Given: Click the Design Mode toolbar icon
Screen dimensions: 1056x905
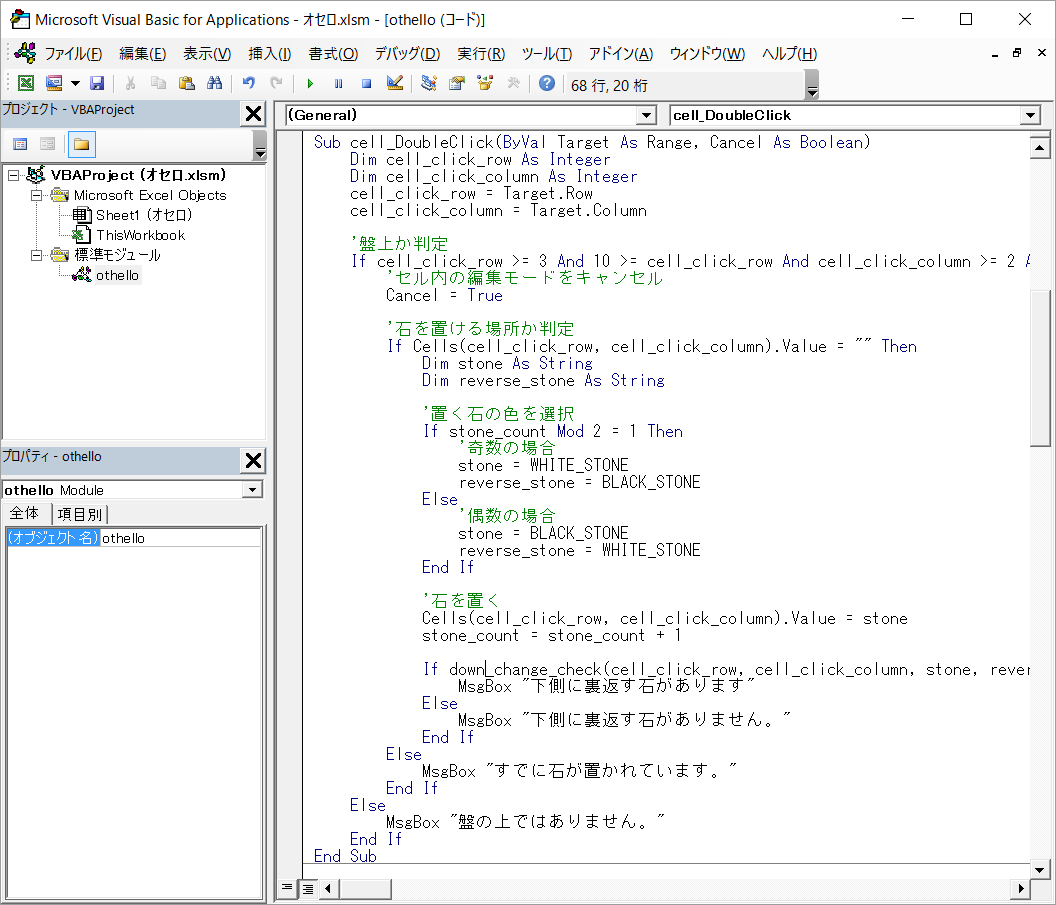Looking at the screenshot, I should (x=395, y=84).
